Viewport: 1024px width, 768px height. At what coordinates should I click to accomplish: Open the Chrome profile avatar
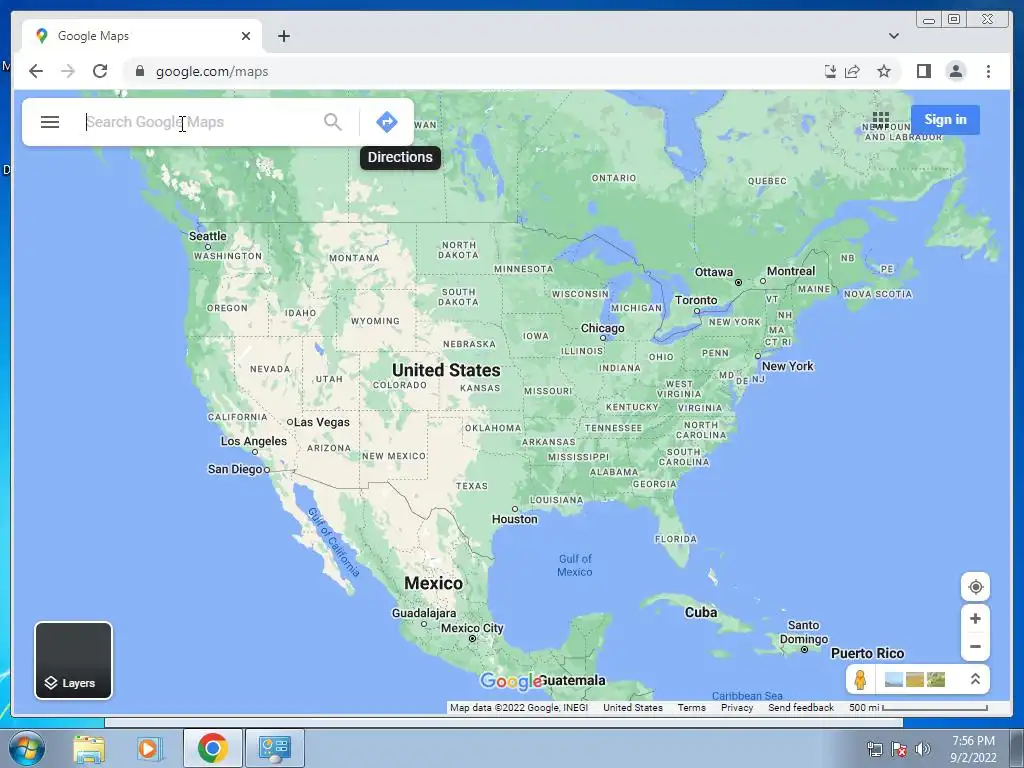coord(955,71)
